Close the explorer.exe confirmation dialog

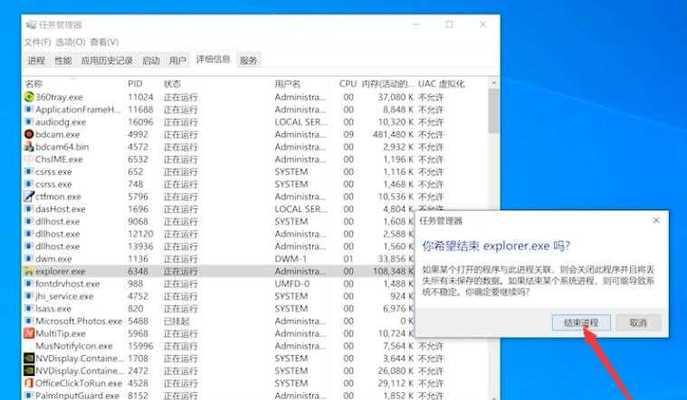656,220
